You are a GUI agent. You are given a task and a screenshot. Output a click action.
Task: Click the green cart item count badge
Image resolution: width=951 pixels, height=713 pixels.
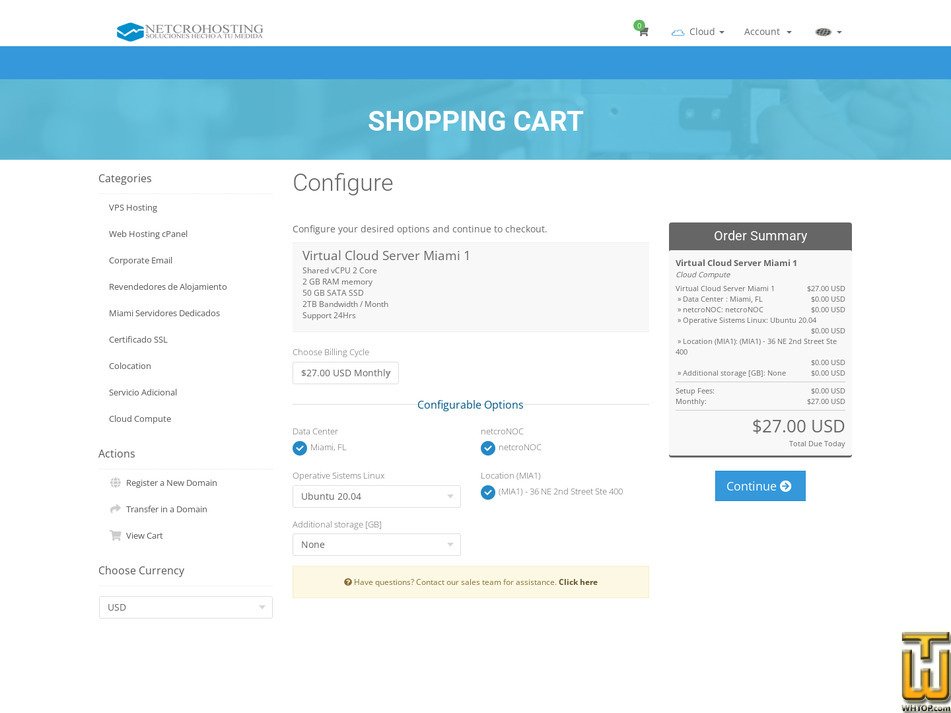click(639, 23)
